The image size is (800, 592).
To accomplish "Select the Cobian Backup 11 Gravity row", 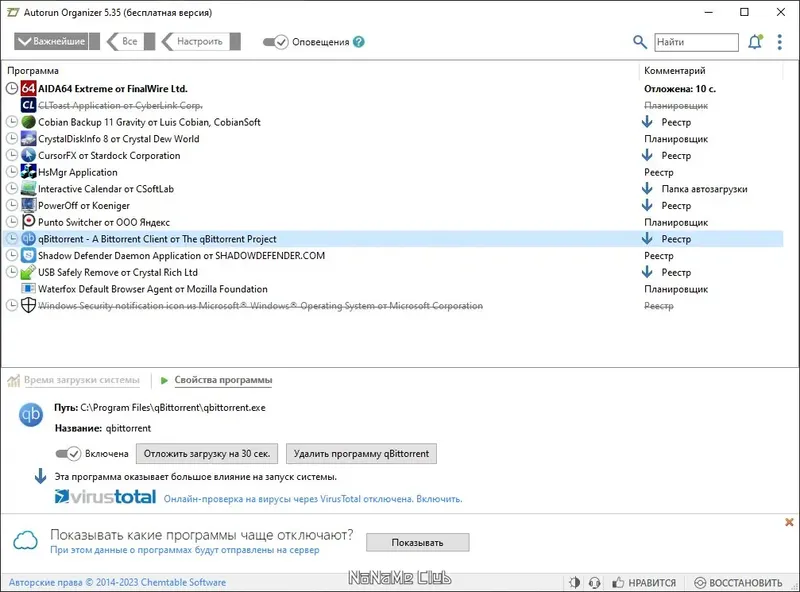I will (393, 122).
